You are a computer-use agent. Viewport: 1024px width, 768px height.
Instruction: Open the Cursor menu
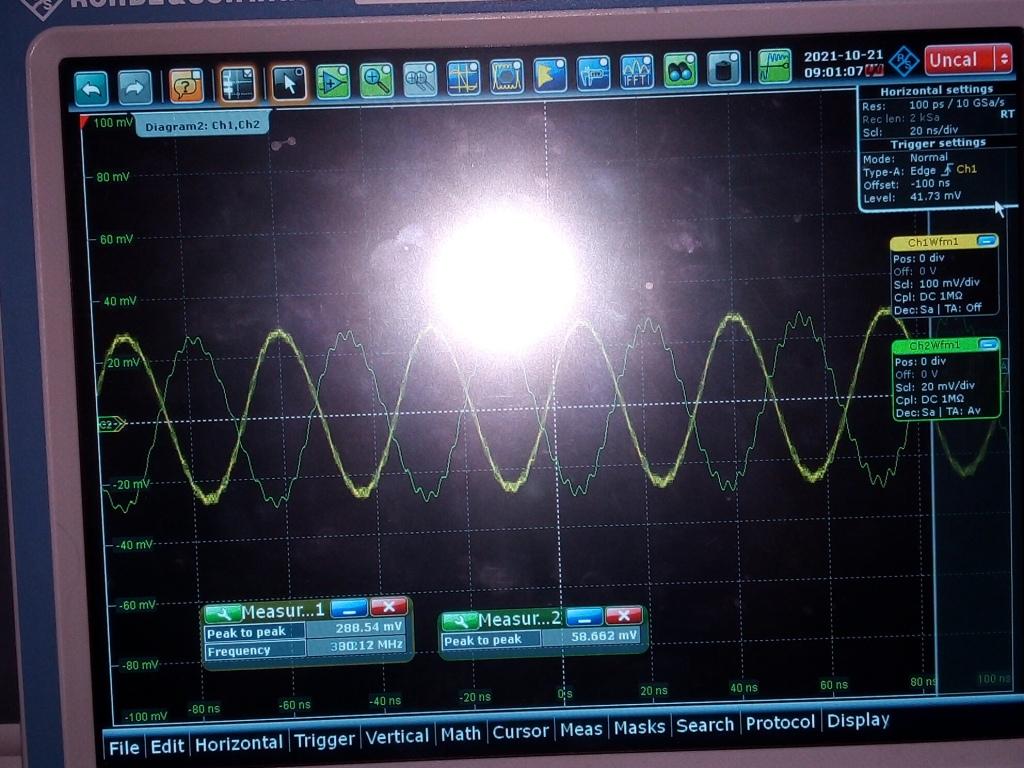coord(520,731)
